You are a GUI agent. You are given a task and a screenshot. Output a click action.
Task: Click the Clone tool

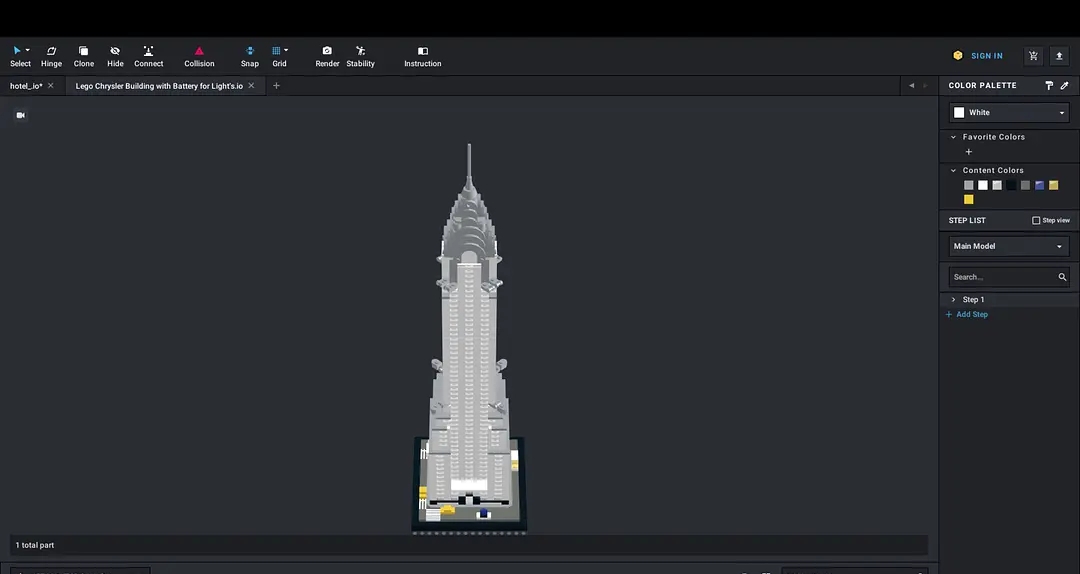point(83,56)
